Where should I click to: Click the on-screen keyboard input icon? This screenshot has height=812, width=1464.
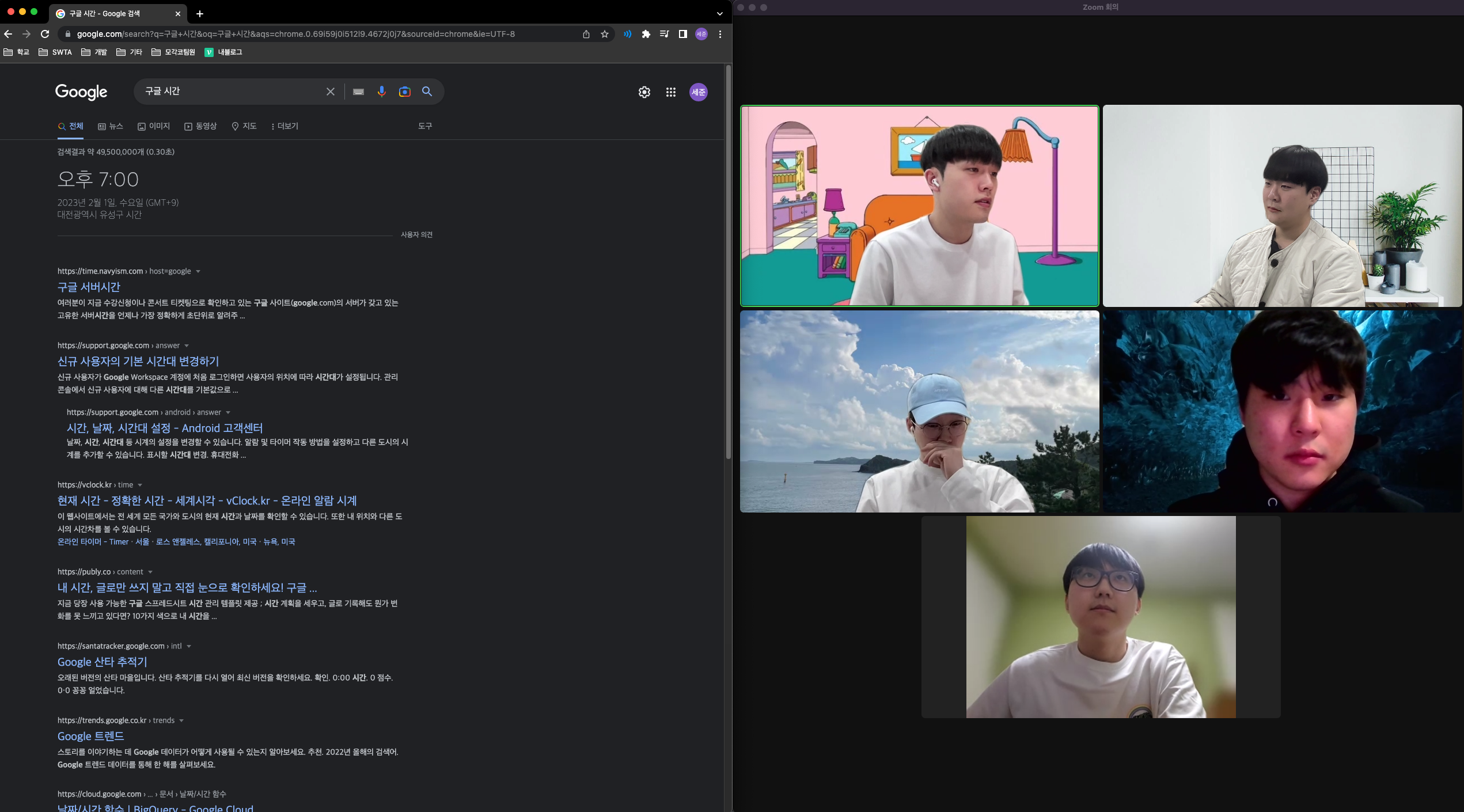[358, 92]
